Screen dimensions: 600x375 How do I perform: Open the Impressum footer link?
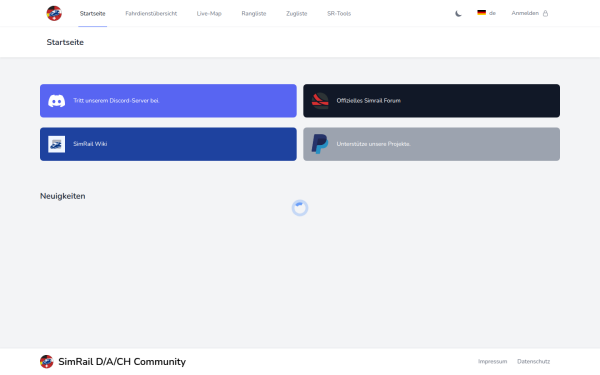[x=492, y=362]
